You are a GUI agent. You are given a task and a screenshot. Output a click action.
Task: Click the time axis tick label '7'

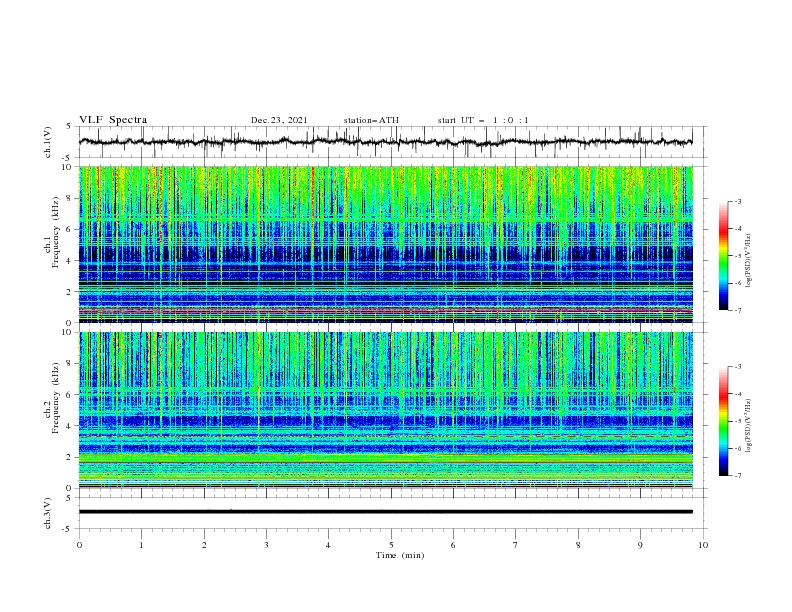pos(516,545)
